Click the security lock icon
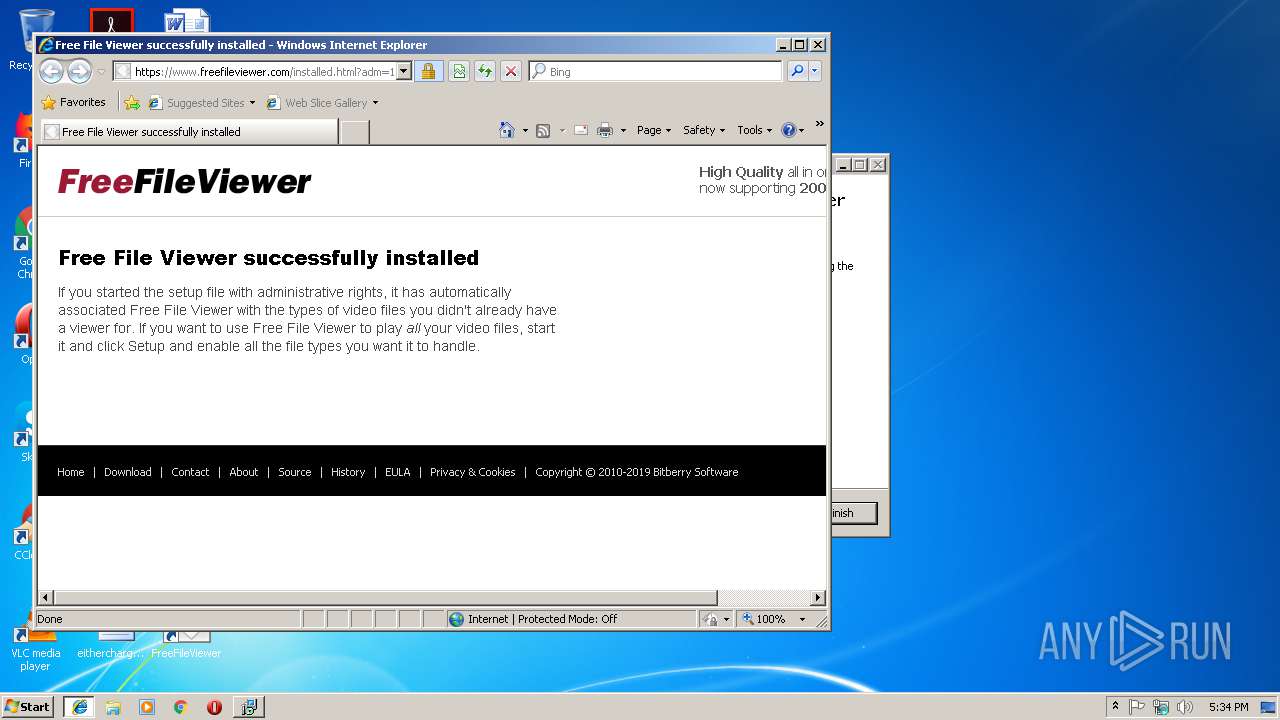This screenshot has height=720, width=1280. pyautogui.click(x=428, y=71)
